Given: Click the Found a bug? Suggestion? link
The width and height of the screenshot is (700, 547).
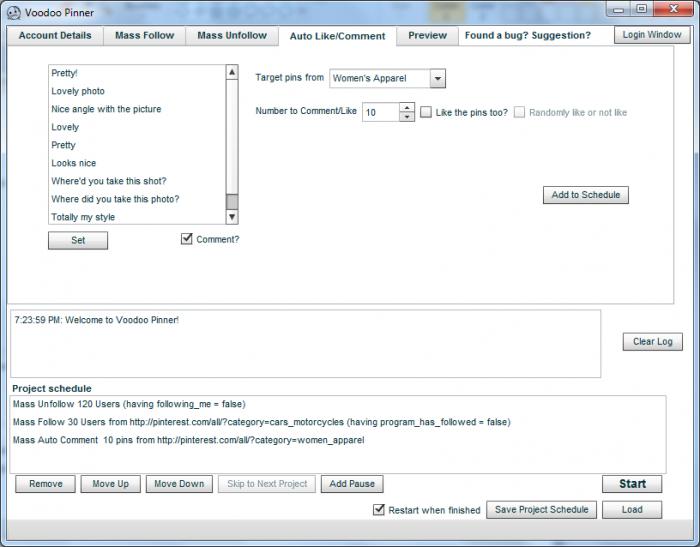Looking at the screenshot, I should pos(528,36).
